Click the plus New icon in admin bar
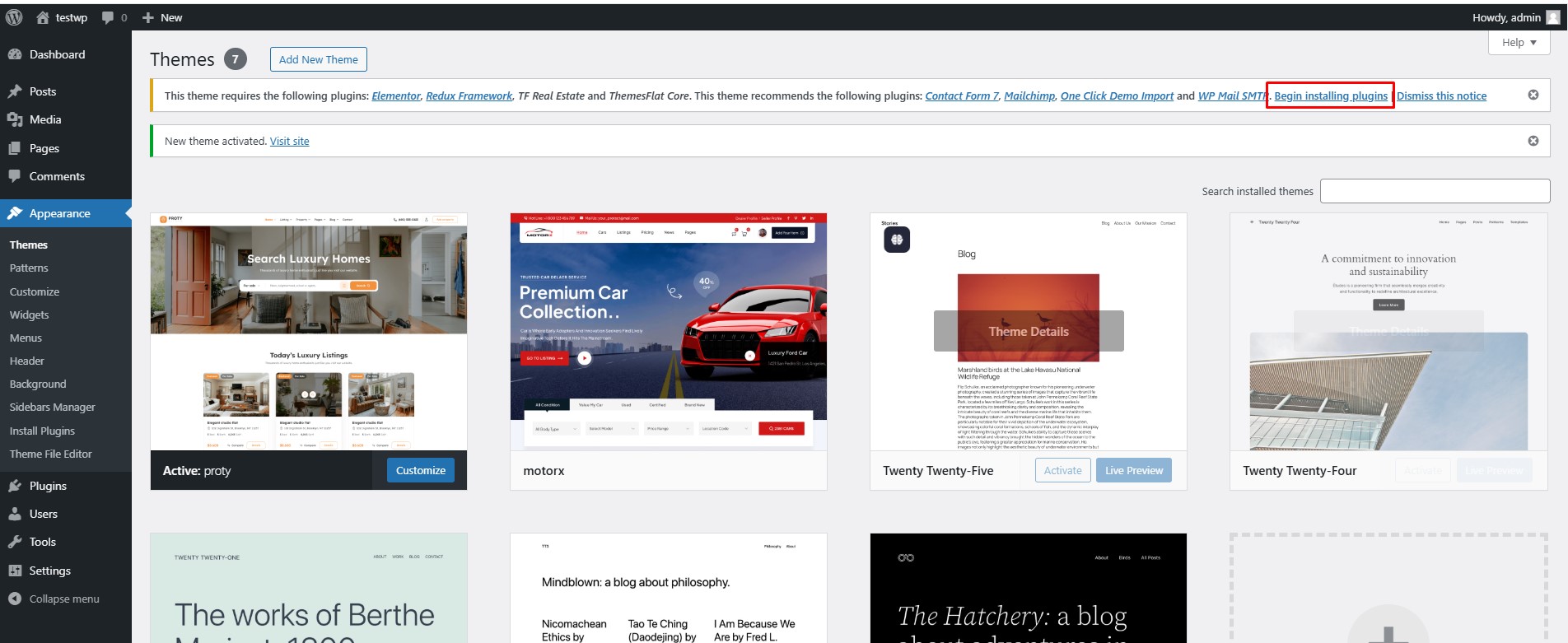The image size is (1568, 643). [148, 17]
